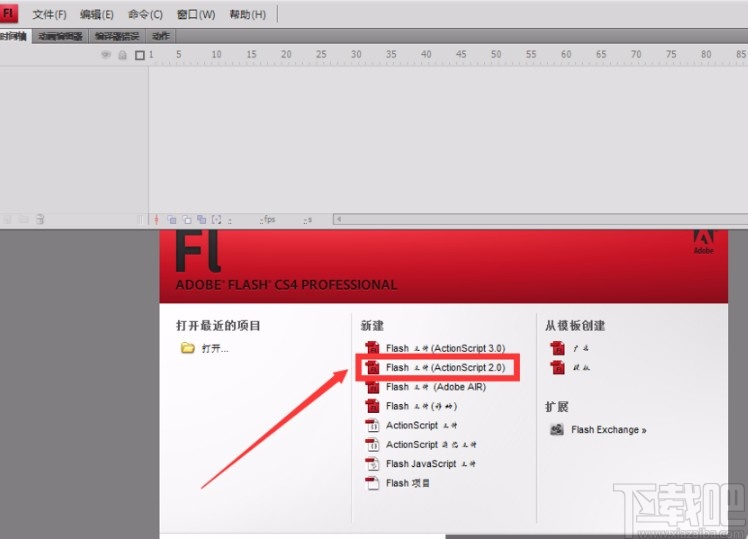Create ActionScript communication file link

(431, 445)
